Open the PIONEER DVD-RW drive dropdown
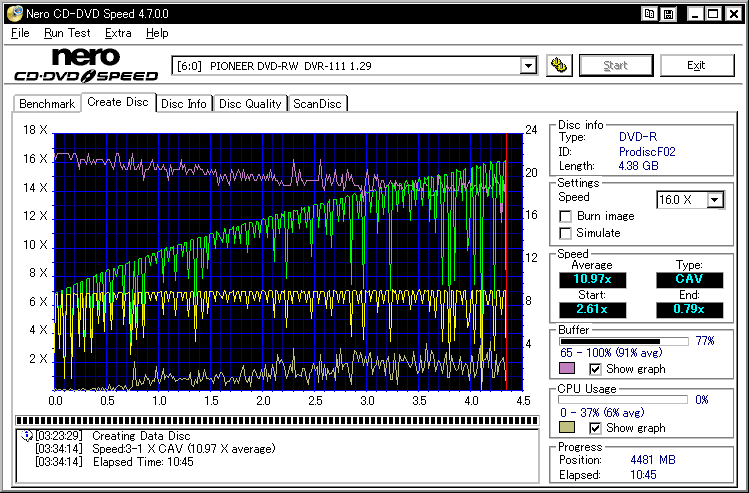Screen dimensions: 749x493 (x=529, y=66)
